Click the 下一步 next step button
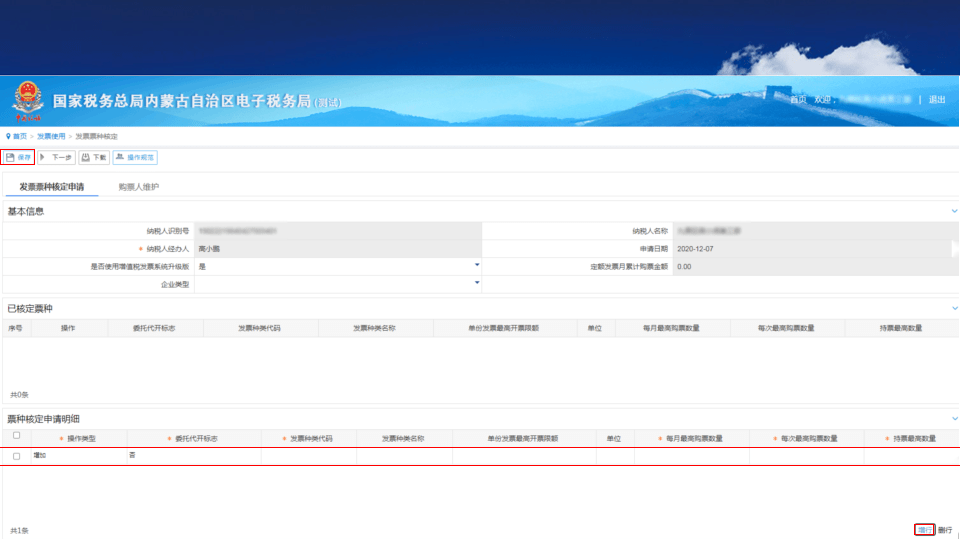This screenshot has width=960, height=540. 56,157
